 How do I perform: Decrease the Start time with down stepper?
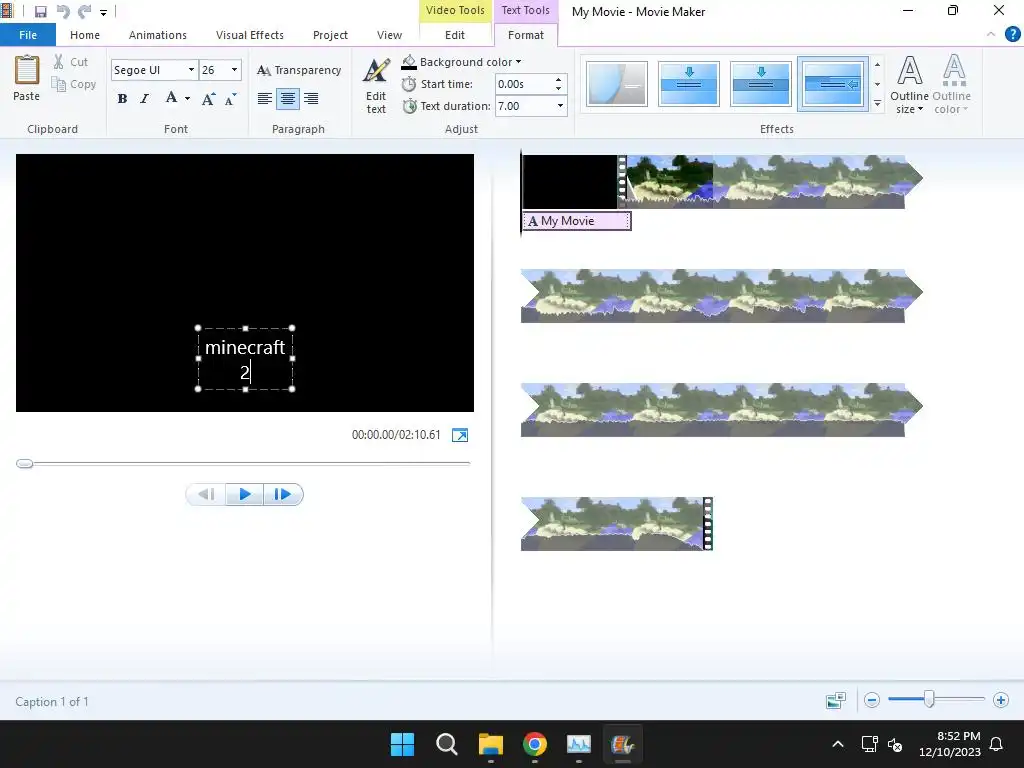click(x=558, y=88)
